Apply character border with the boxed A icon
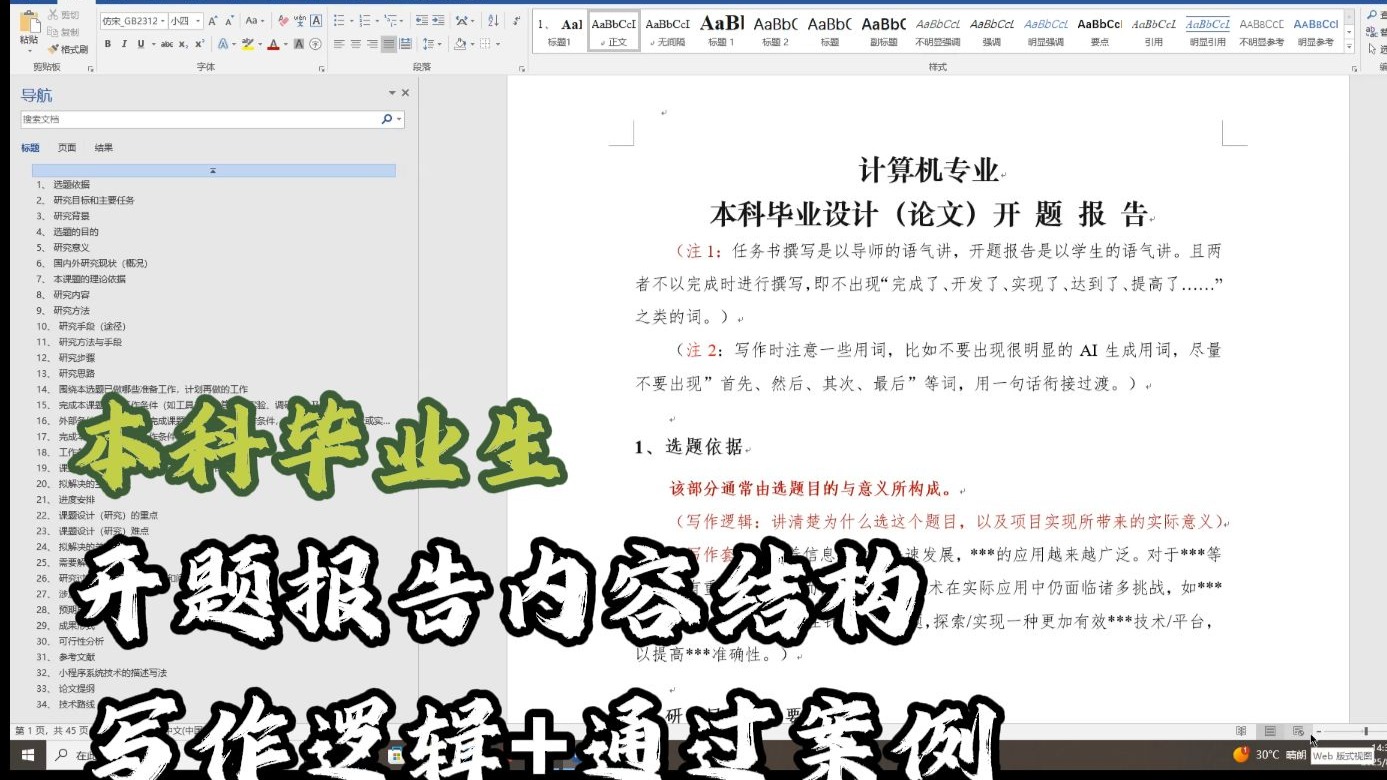This screenshot has width=1387, height=780. tap(316, 21)
